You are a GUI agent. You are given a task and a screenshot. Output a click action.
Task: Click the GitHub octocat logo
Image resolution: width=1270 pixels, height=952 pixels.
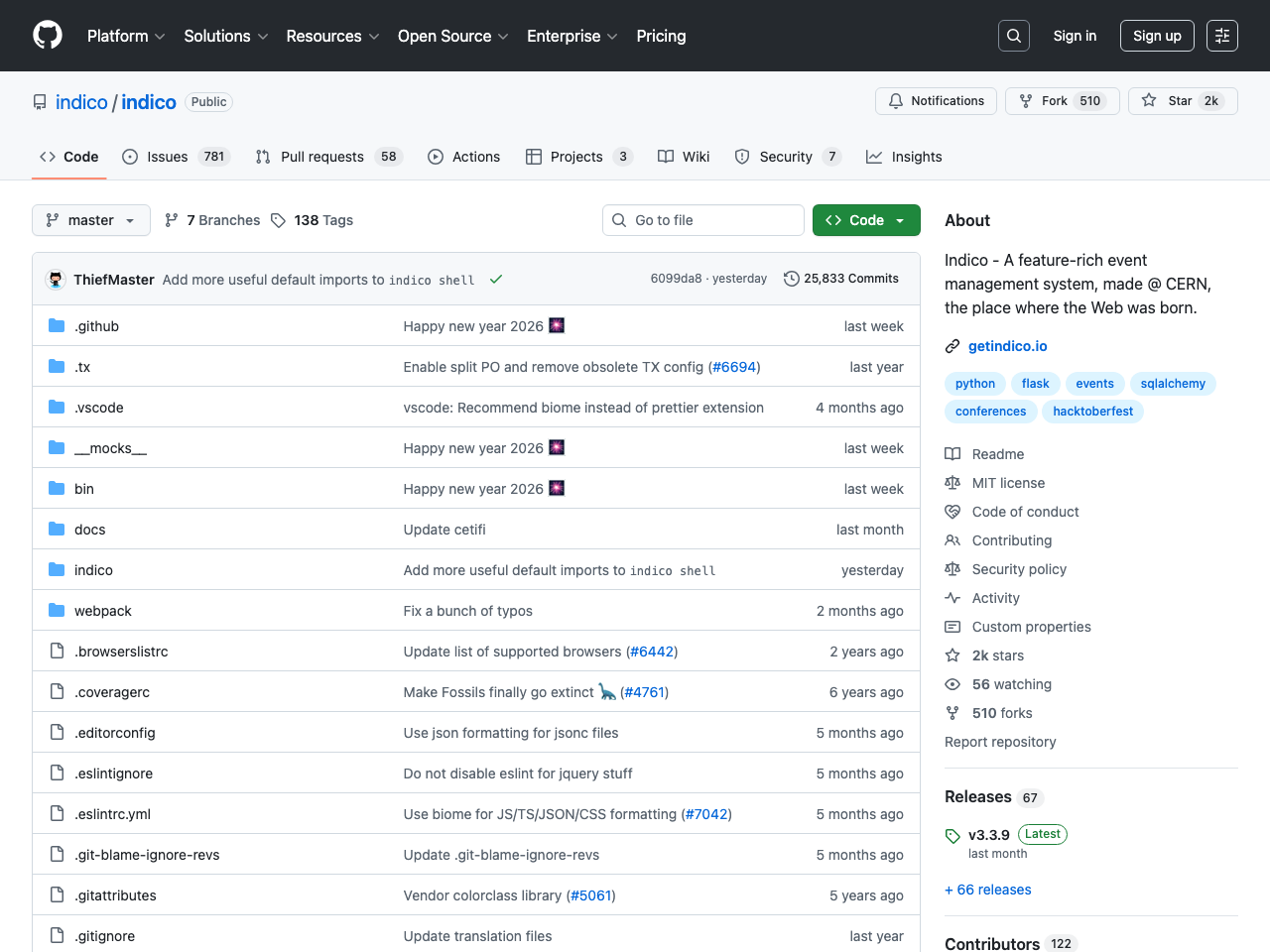[47, 36]
